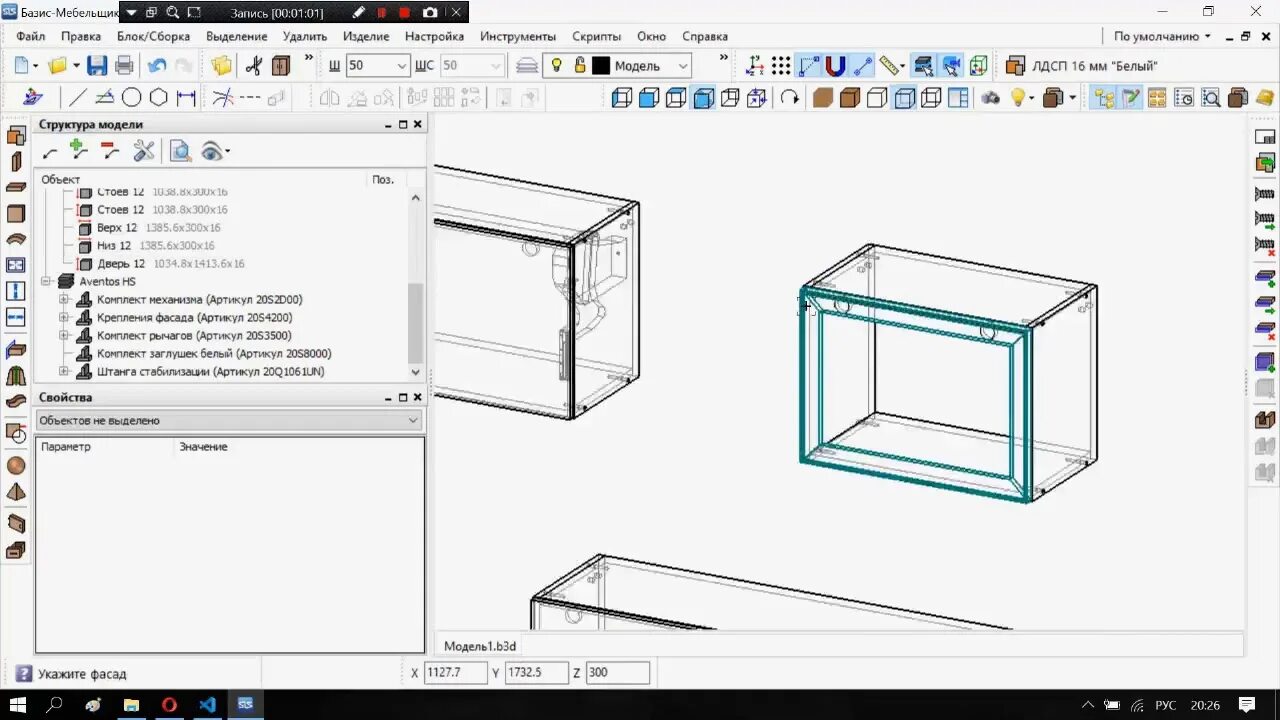Image resolution: width=1280 pixels, height=720 pixels.
Task: Click the Поз. column header
Action: [x=383, y=180]
